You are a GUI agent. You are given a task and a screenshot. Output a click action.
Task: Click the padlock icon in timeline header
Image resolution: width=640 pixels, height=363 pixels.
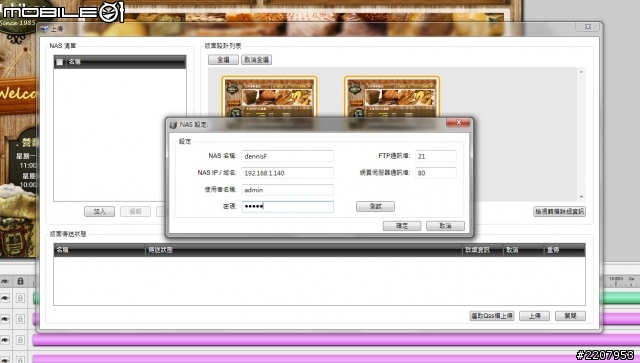pyautogui.click(x=20, y=281)
